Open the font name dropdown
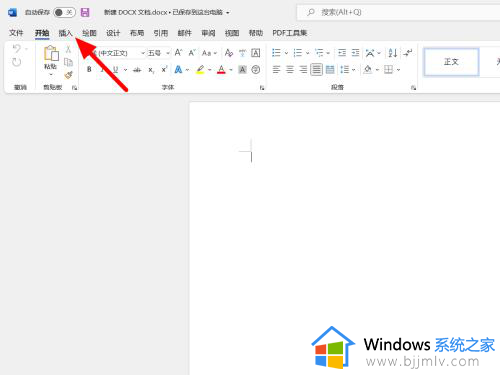 (x=143, y=53)
